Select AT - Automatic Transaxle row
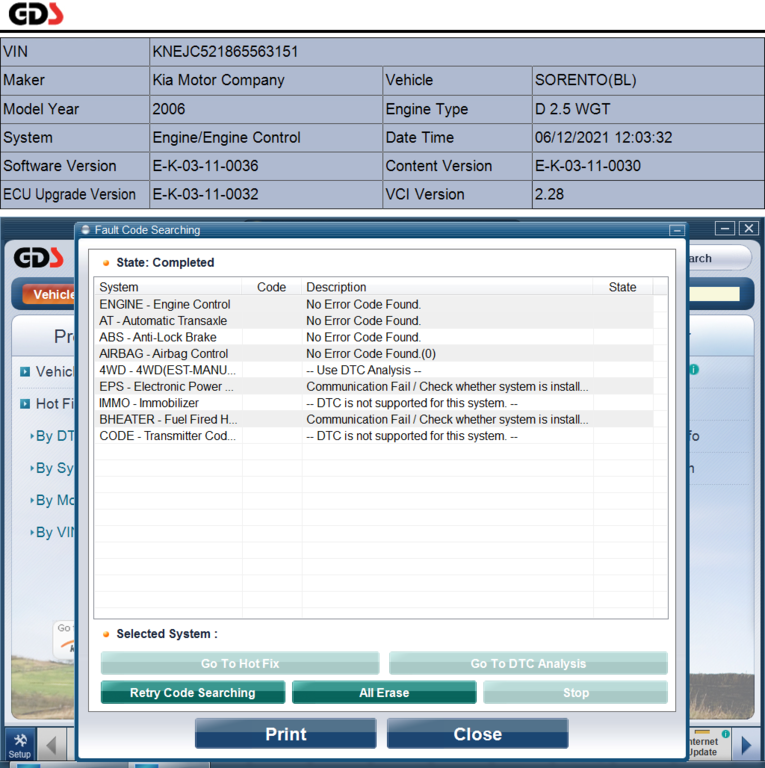 point(374,321)
